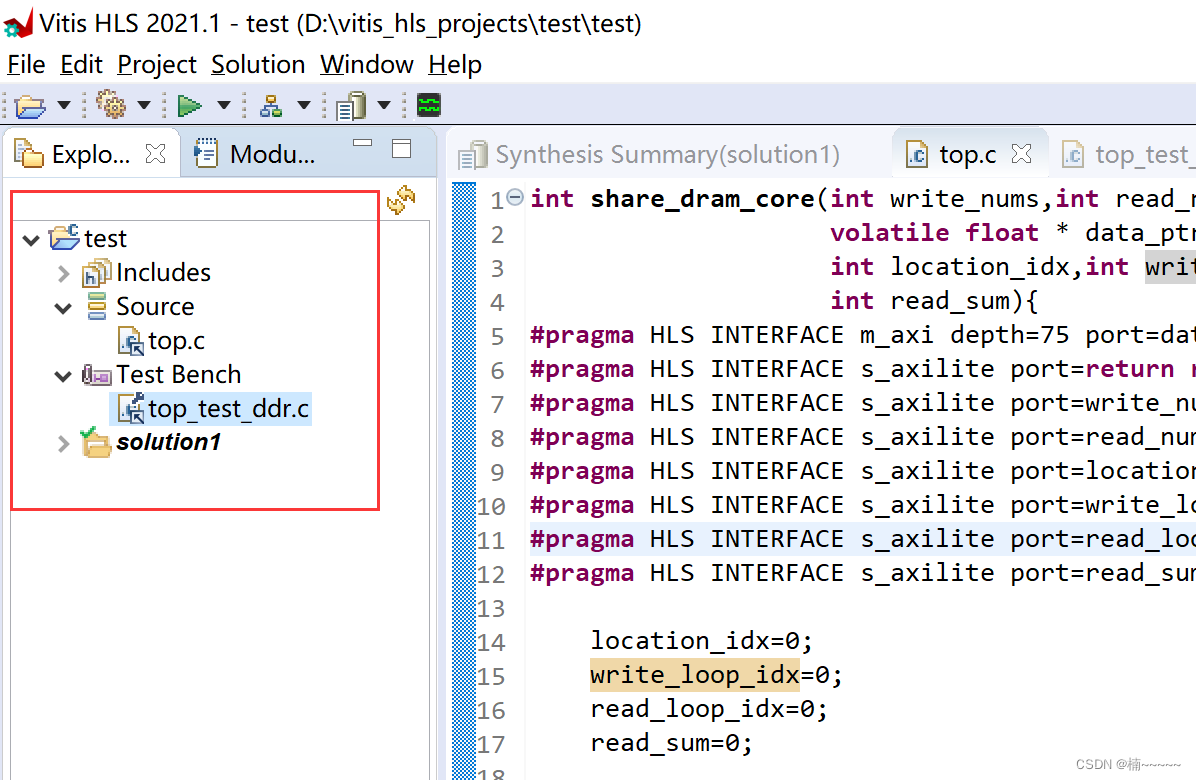Collapse the Test Bench folder

pyautogui.click(x=63, y=376)
